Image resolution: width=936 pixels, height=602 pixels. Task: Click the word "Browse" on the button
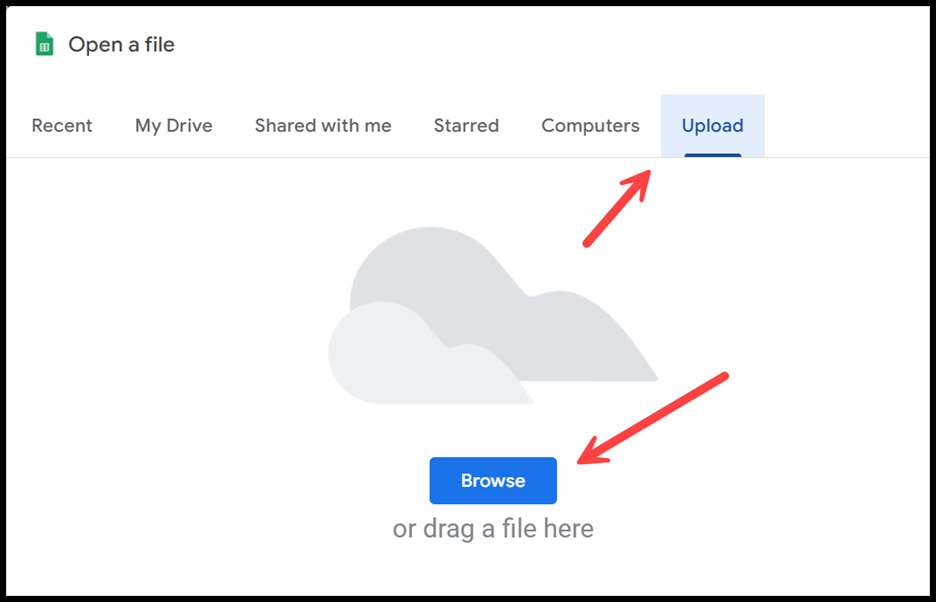pyautogui.click(x=493, y=481)
